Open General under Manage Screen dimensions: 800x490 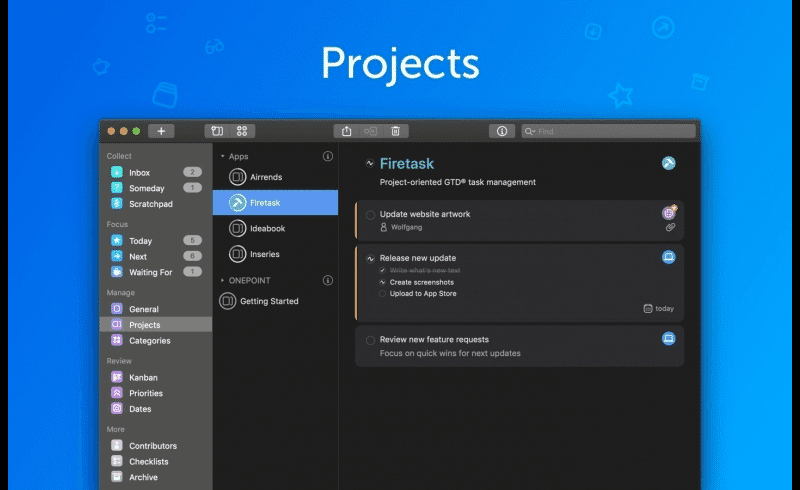click(156, 309)
